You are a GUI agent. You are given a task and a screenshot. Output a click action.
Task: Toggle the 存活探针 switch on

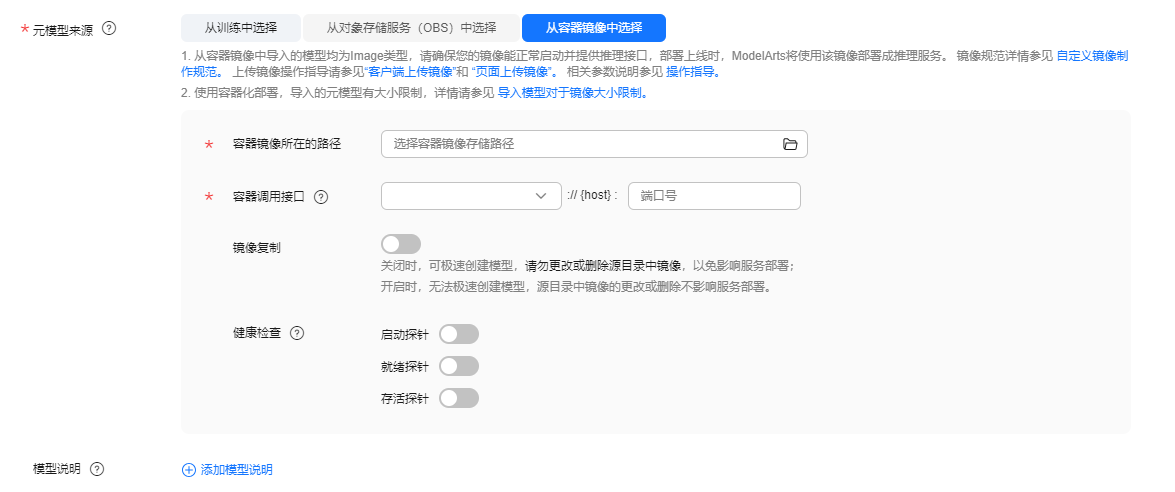pos(459,398)
